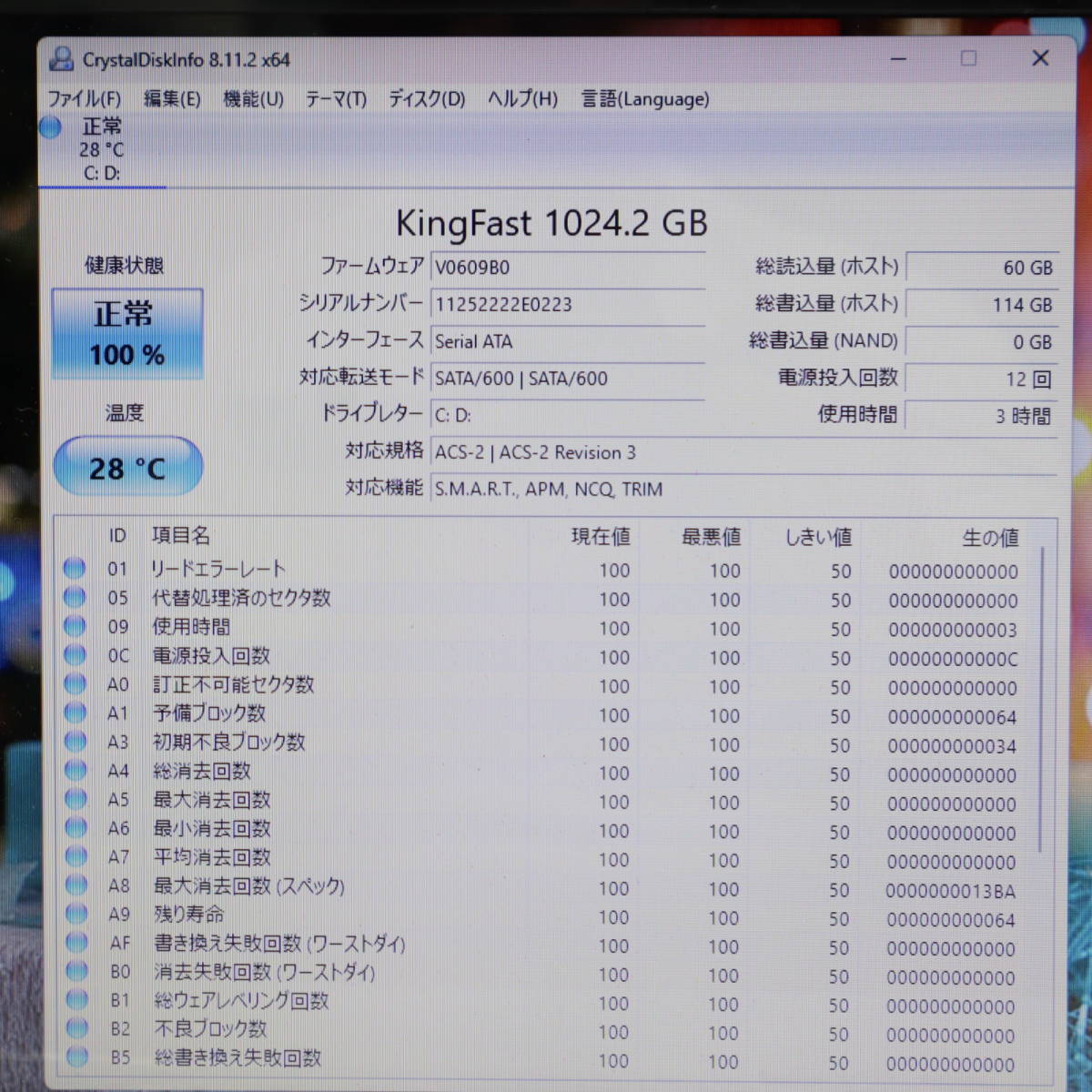Viewport: 1092px width, 1092px height.
Task: Maximize the CrystalDiskInfo window
Action: pyautogui.click(x=968, y=58)
